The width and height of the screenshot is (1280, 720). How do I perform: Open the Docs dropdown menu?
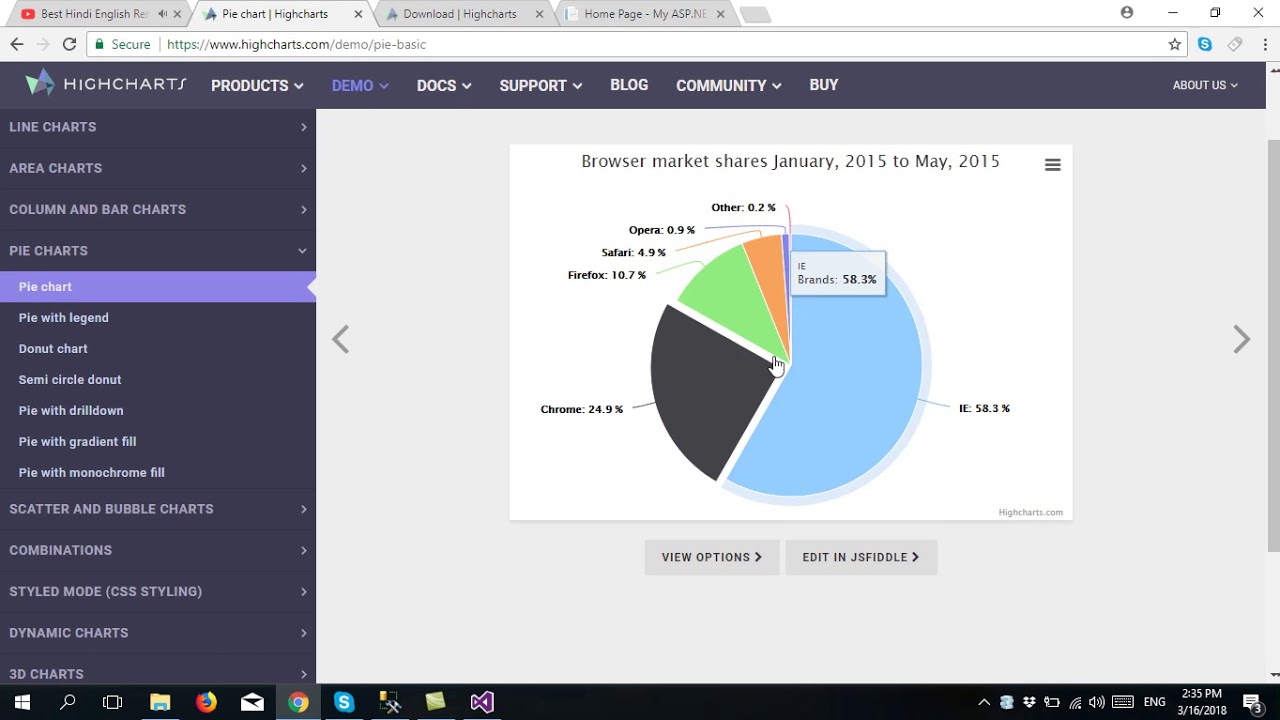click(444, 86)
